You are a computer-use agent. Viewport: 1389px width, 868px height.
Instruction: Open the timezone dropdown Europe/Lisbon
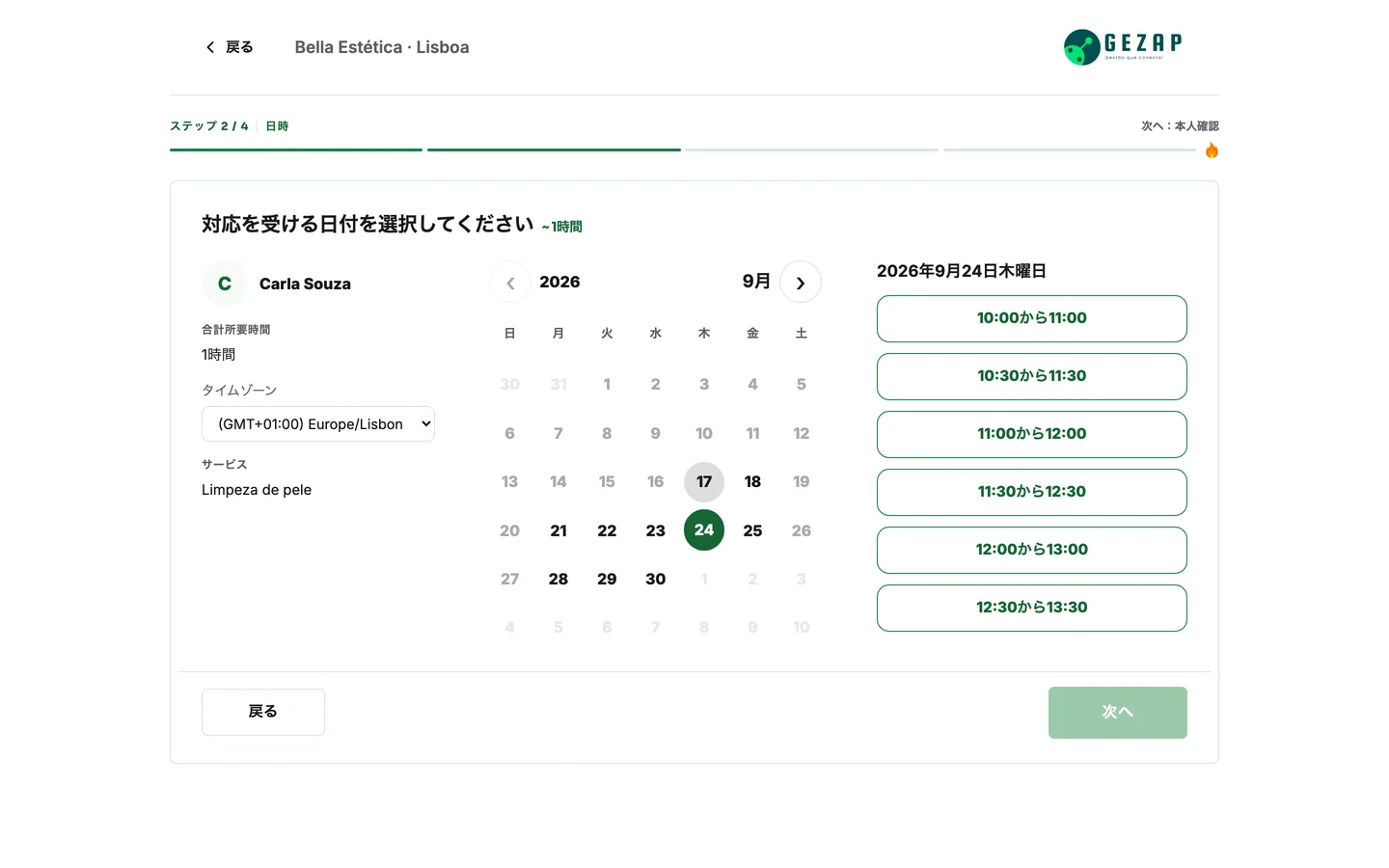click(x=318, y=424)
